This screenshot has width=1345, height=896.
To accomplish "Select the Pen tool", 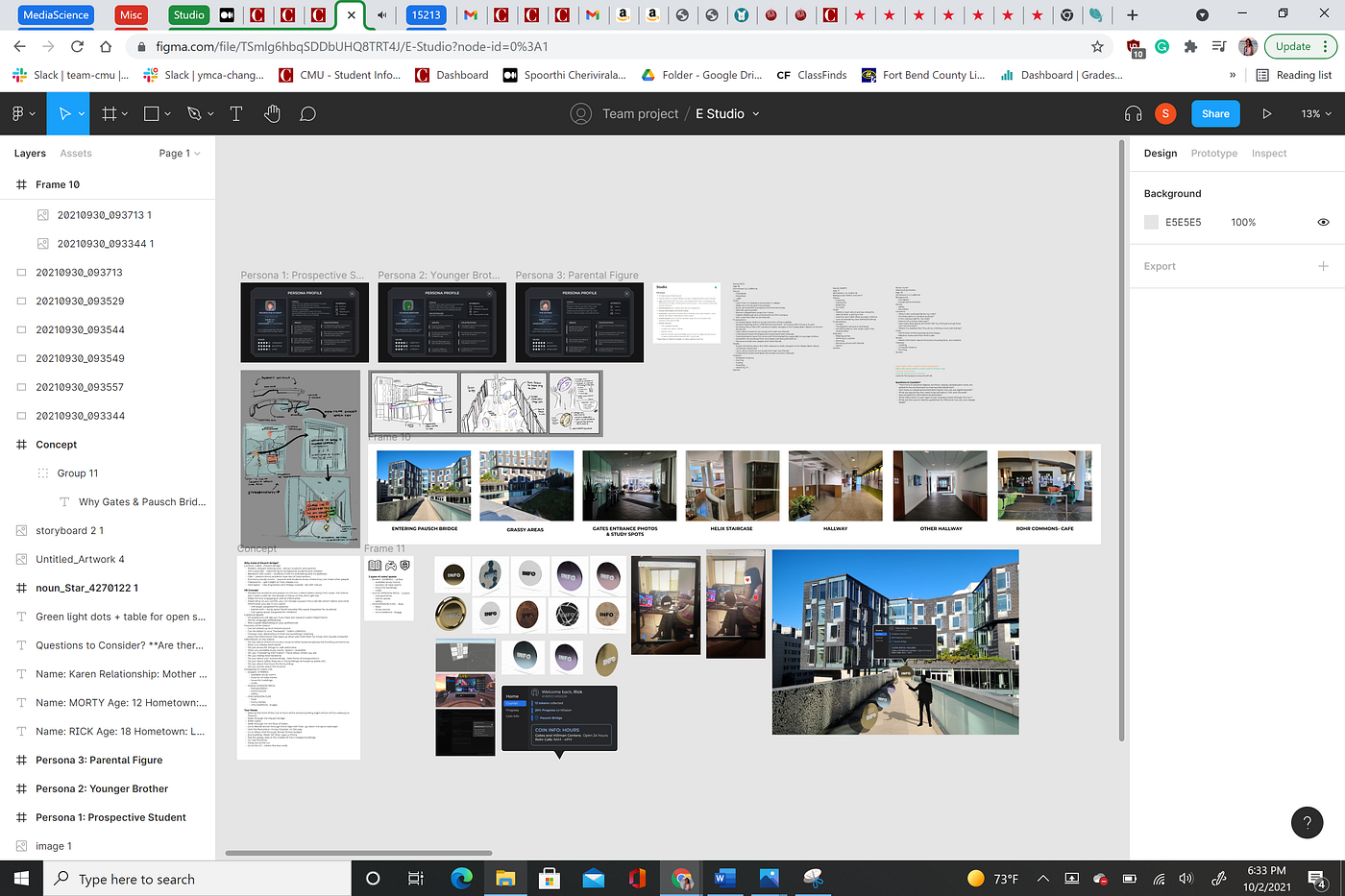I will point(194,113).
